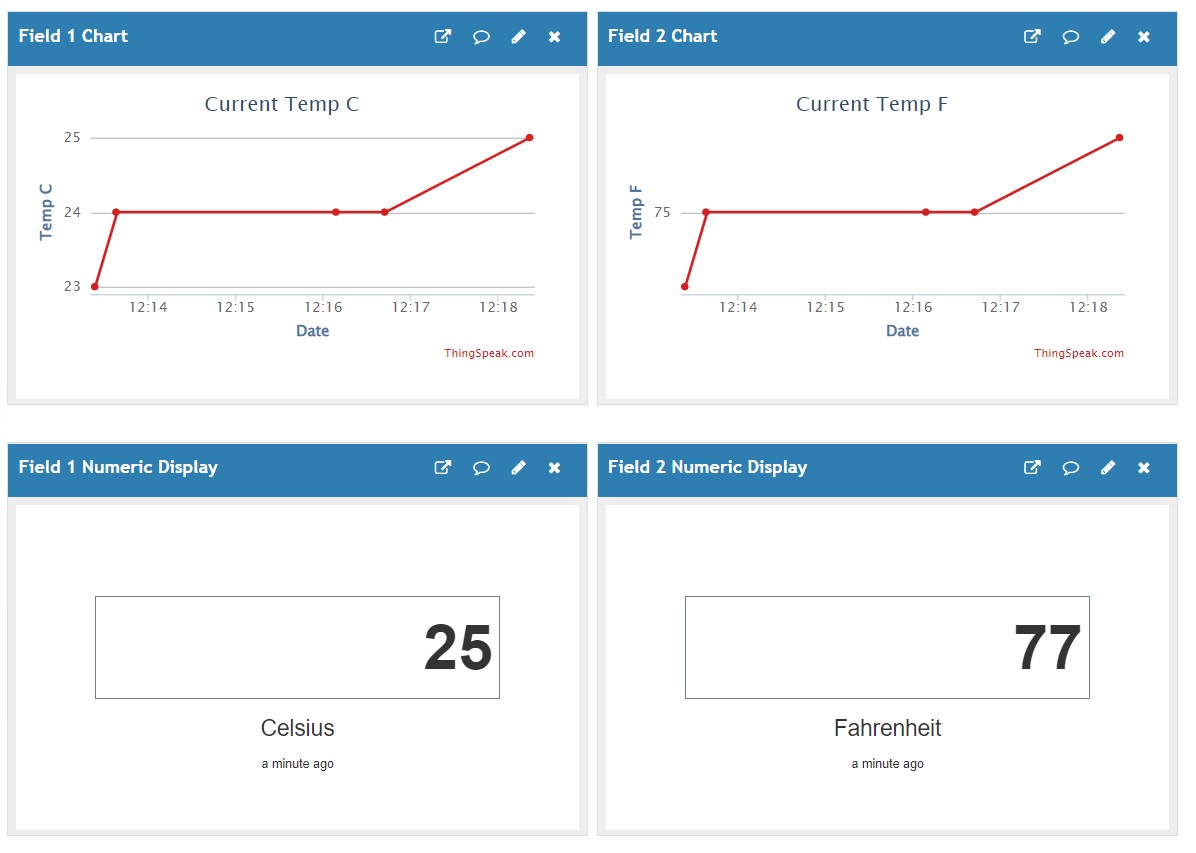
Task: Edit Field 1 Chart with pencil icon
Action: coord(518,37)
